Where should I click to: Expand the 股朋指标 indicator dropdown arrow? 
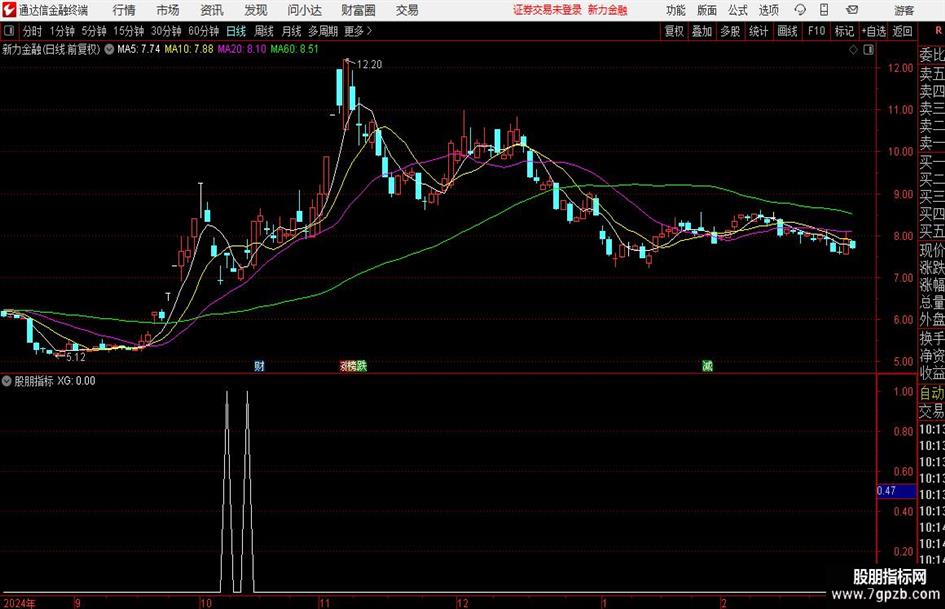pos(7,380)
